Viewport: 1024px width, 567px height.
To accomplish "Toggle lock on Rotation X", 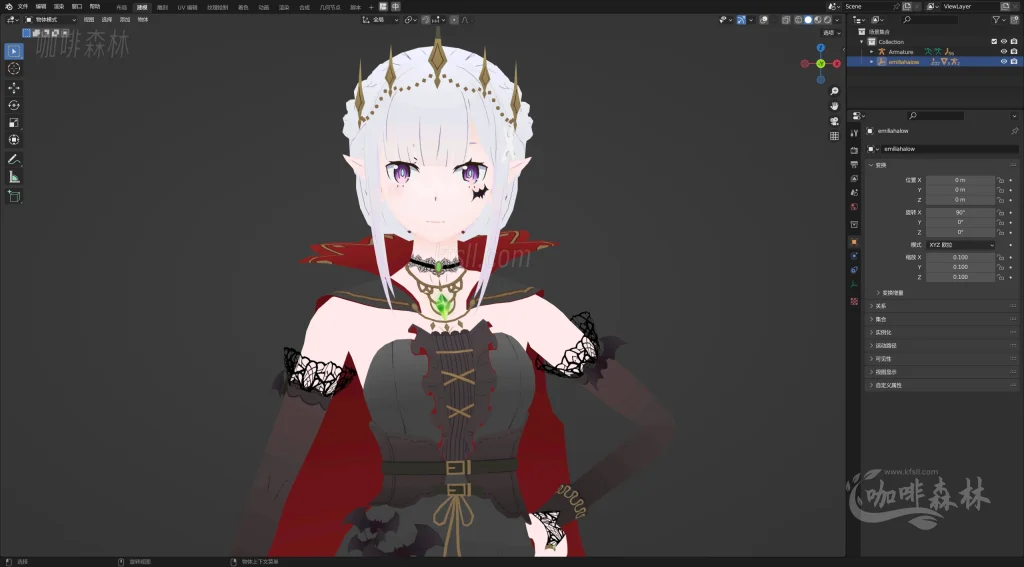I will [1000, 212].
